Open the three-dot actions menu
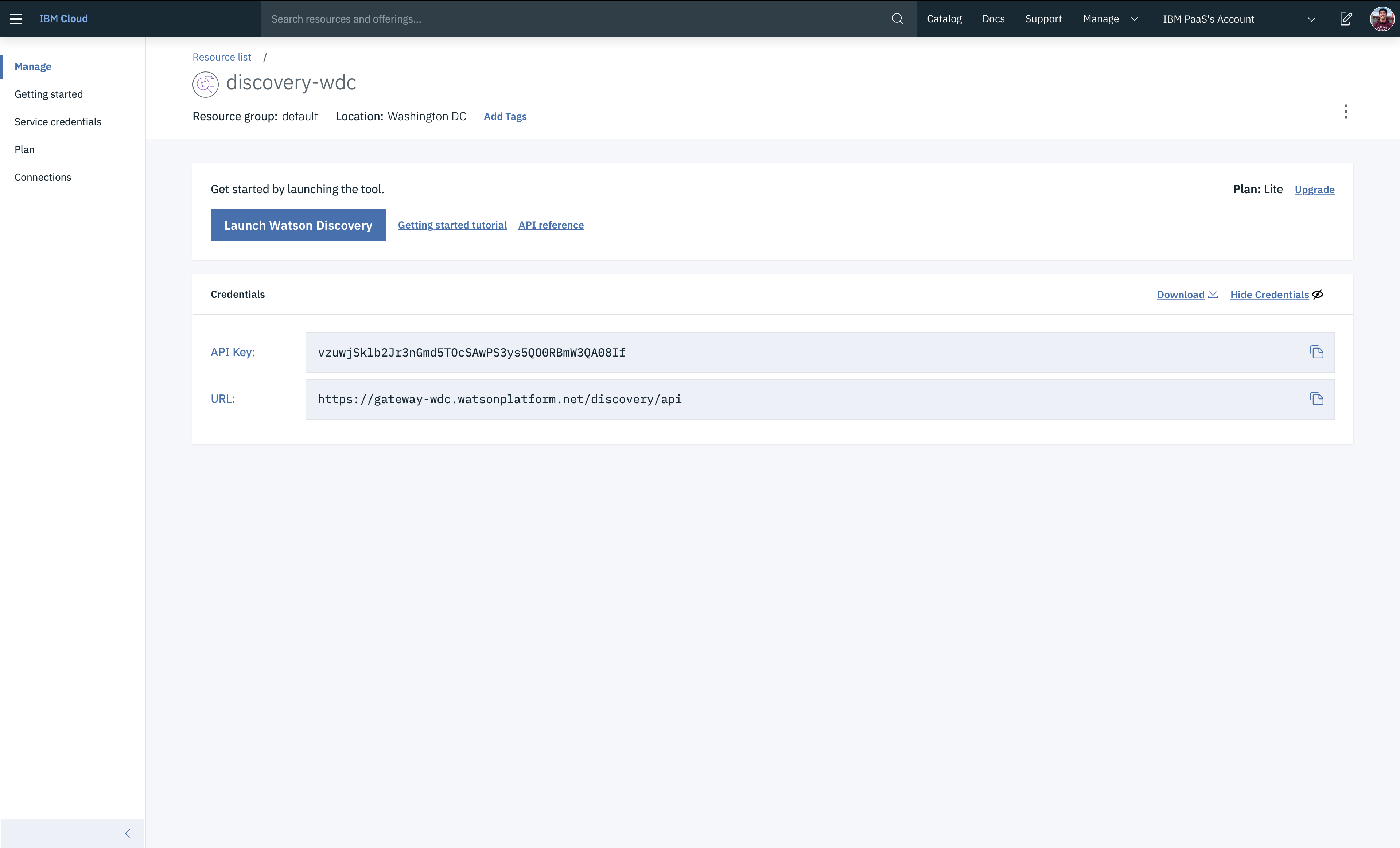The height and width of the screenshot is (848, 1400). pos(1345,112)
